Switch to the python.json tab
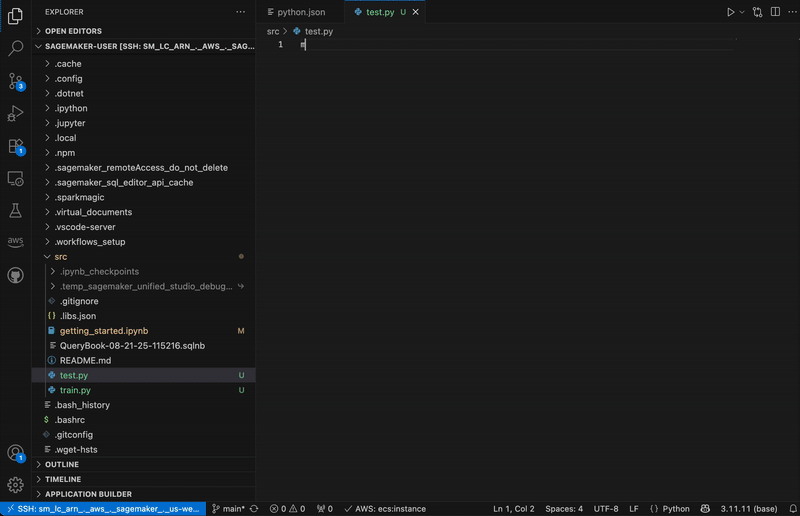This screenshot has width=800, height=516. click(300, 12)
